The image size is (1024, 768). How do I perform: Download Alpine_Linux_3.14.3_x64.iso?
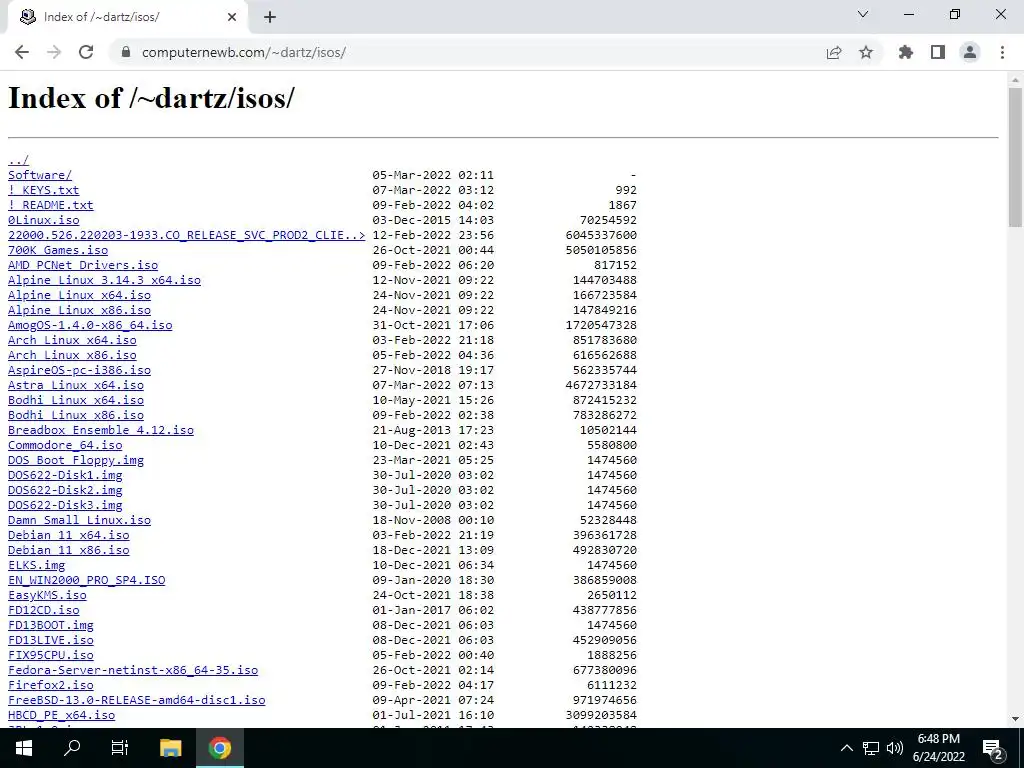(x=104, y=280)
